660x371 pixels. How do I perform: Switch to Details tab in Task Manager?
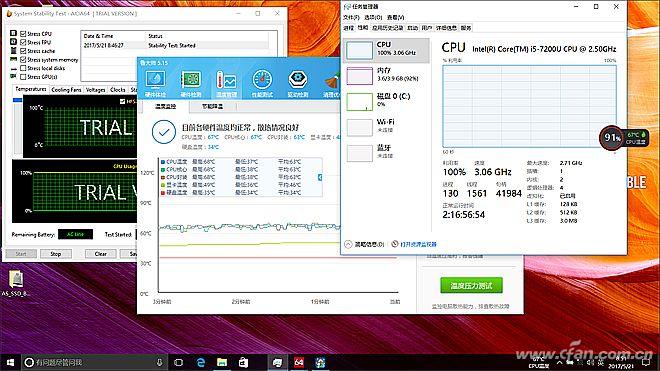click(x=446, y=28)
